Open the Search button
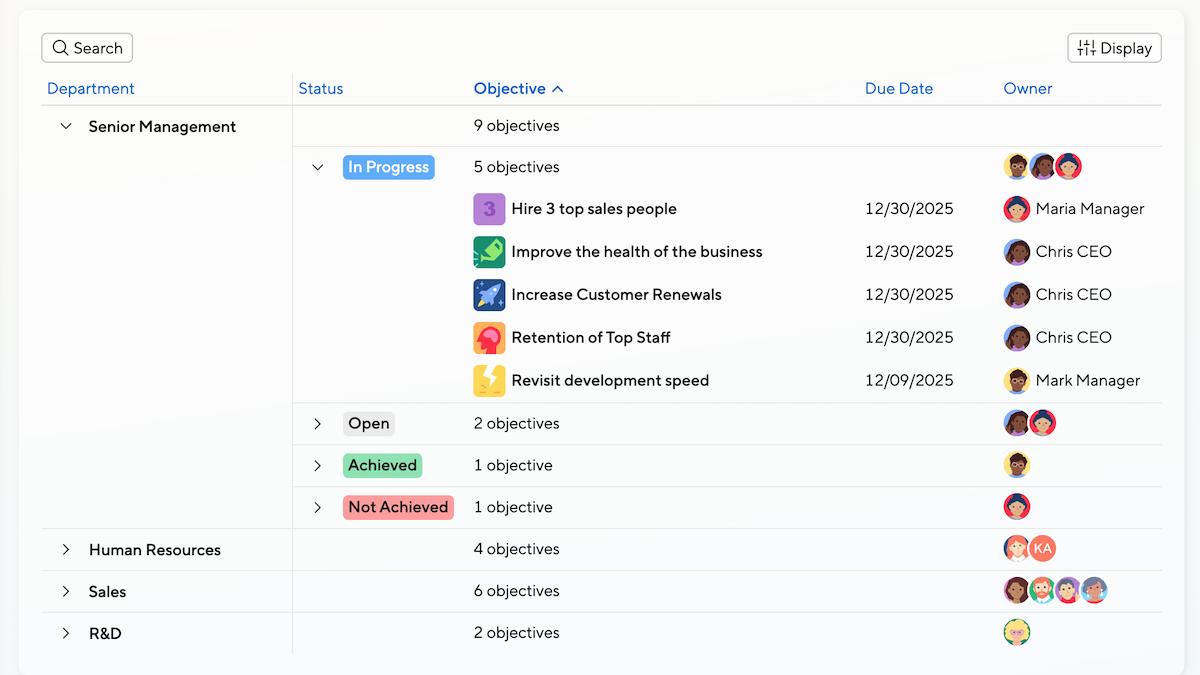This screenshot has height=675, width=1200. point(87,48)
